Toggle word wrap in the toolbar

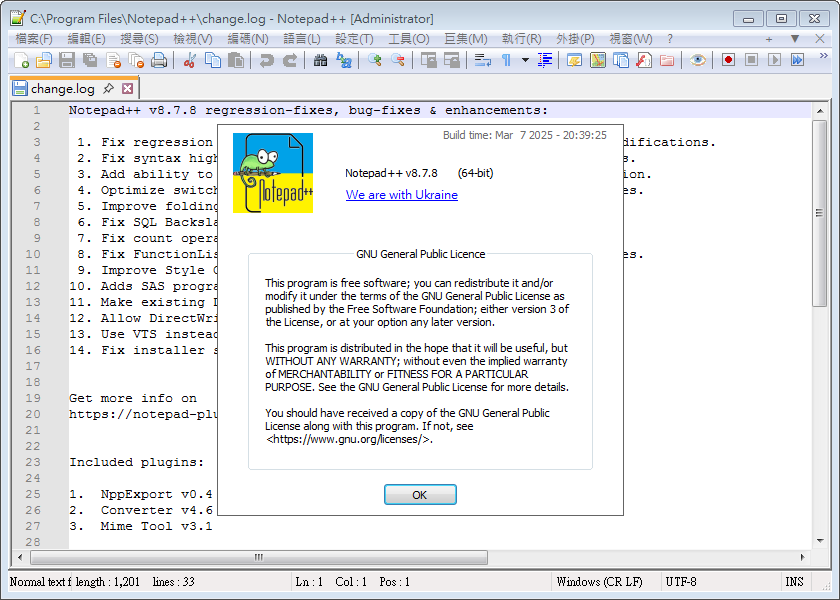pyautogui.click(x=482, y=60)
